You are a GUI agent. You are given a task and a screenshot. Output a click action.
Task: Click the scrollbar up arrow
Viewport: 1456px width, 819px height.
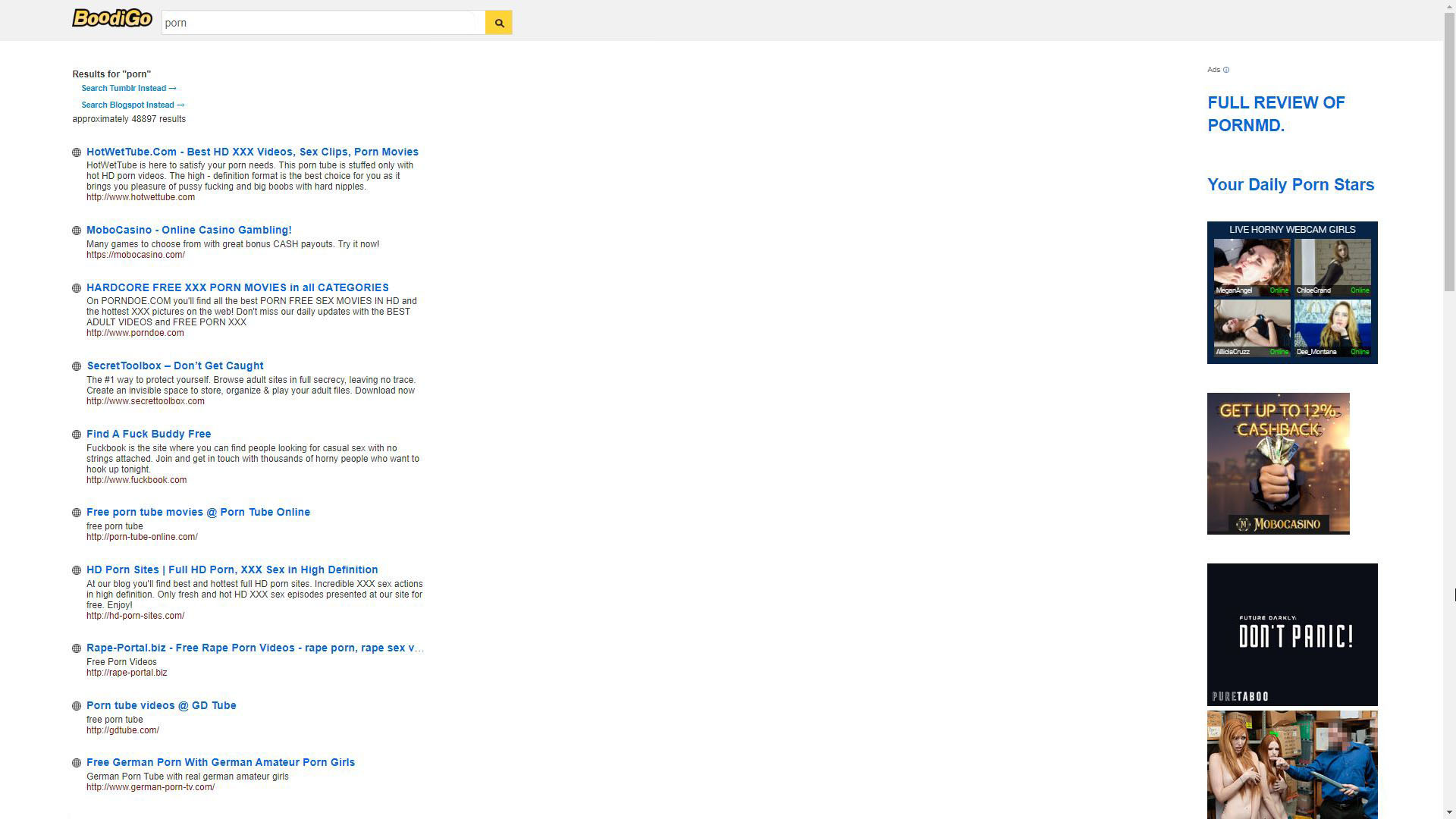tap(1449, 6)
